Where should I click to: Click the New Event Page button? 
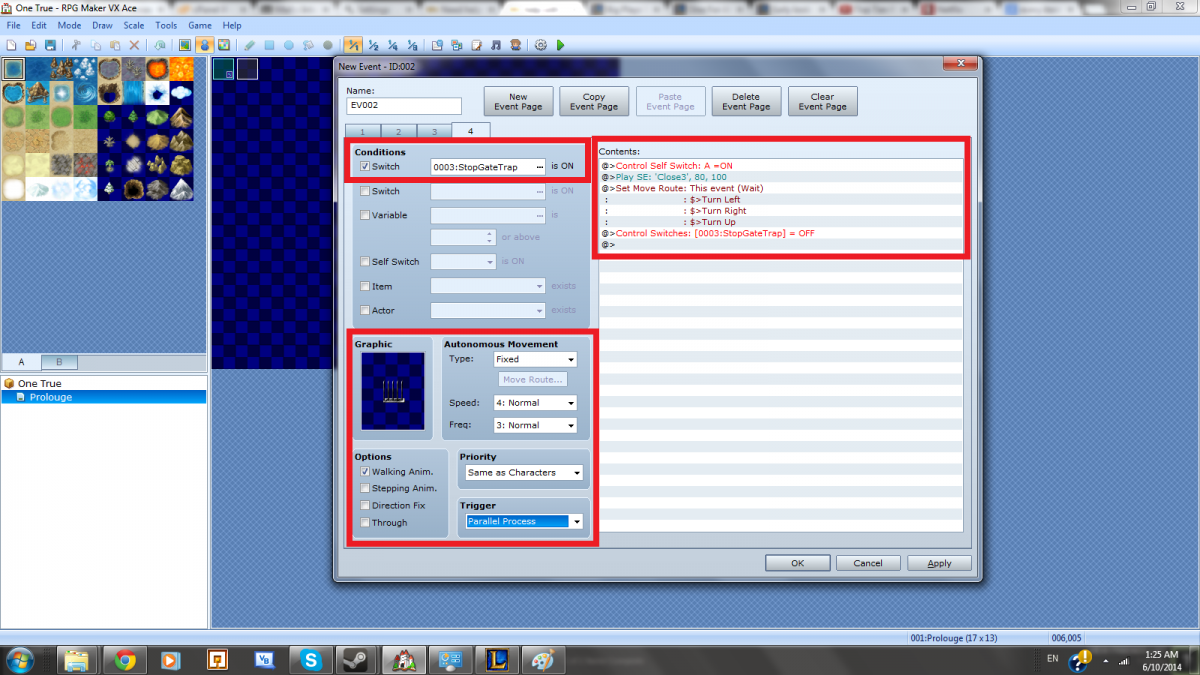[518, 102]
